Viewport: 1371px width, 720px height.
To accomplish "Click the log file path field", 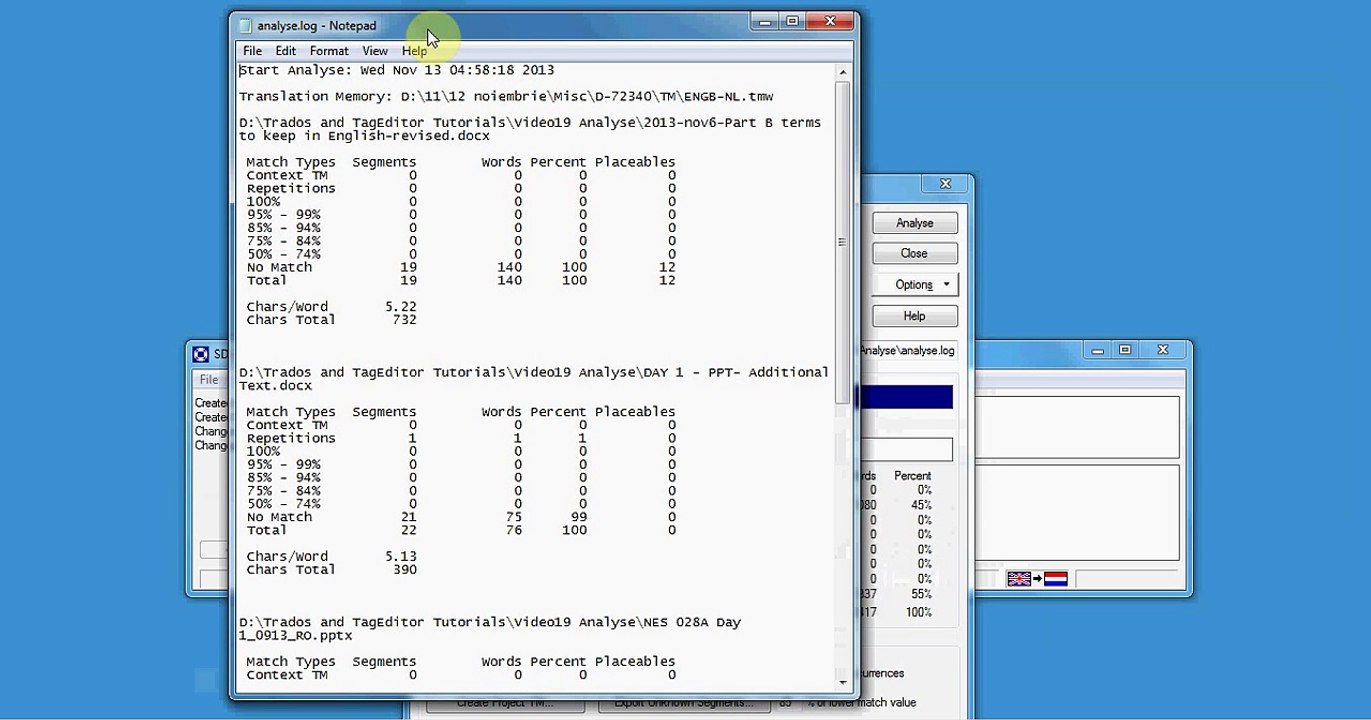I will pyautogui.click(x=908, y=351).
